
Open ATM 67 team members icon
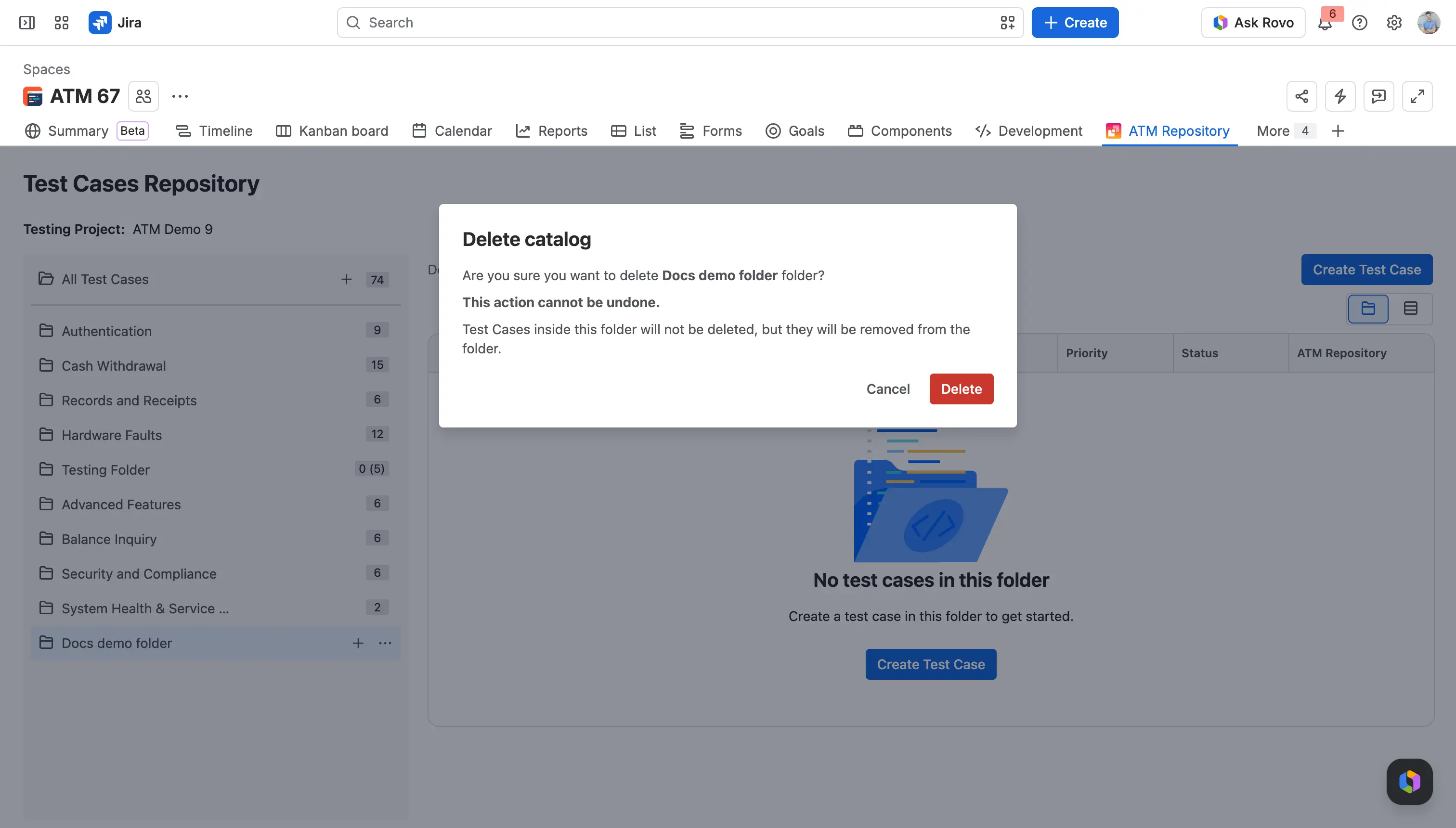click(143, 96)
